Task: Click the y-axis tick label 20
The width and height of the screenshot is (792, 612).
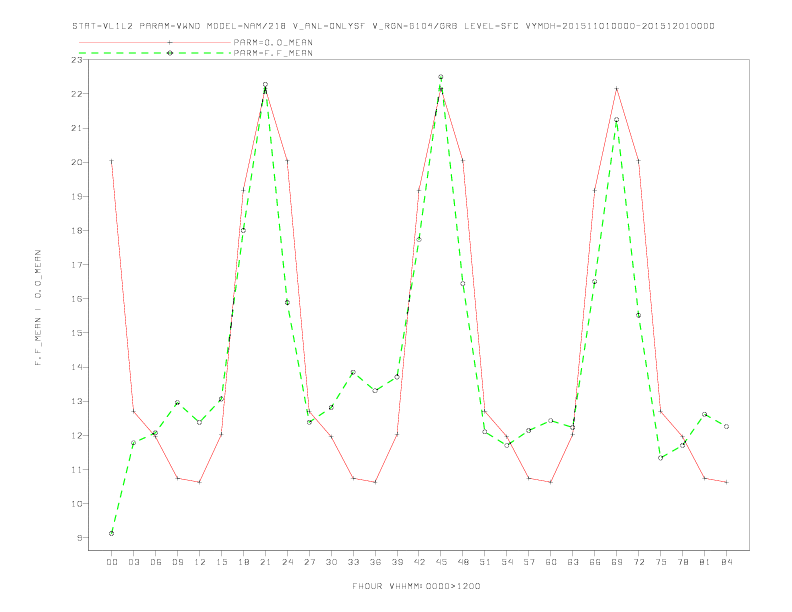Action: point(77,162)
